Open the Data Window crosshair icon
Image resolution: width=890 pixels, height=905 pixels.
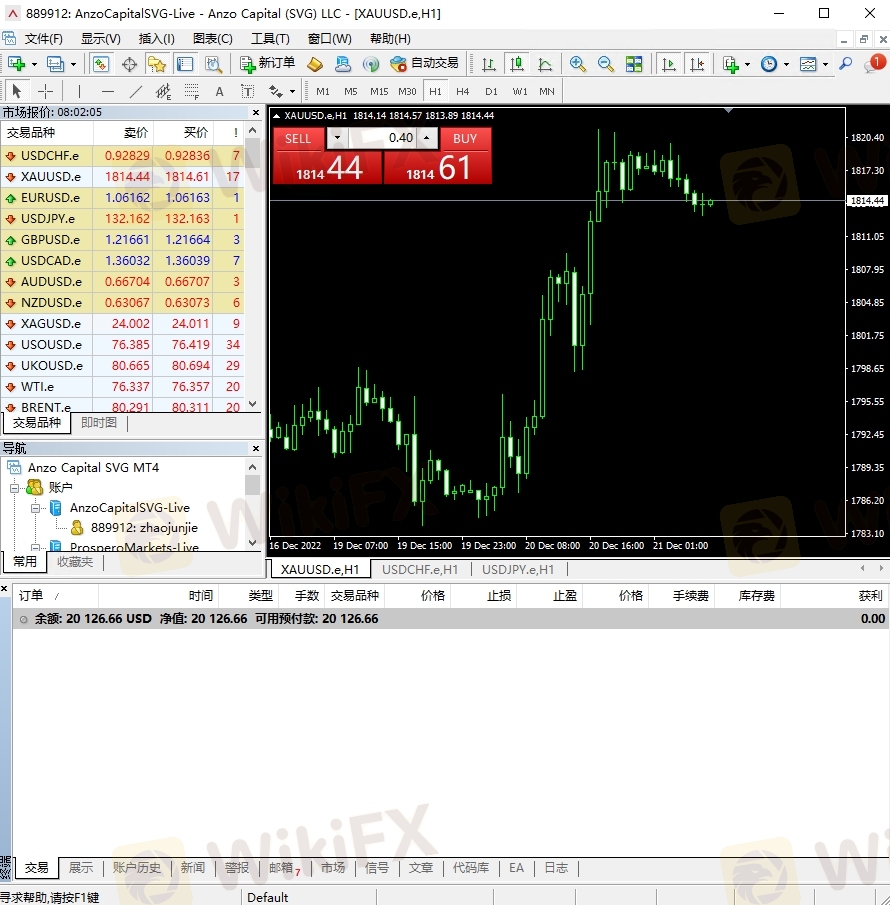pos(129,64)
